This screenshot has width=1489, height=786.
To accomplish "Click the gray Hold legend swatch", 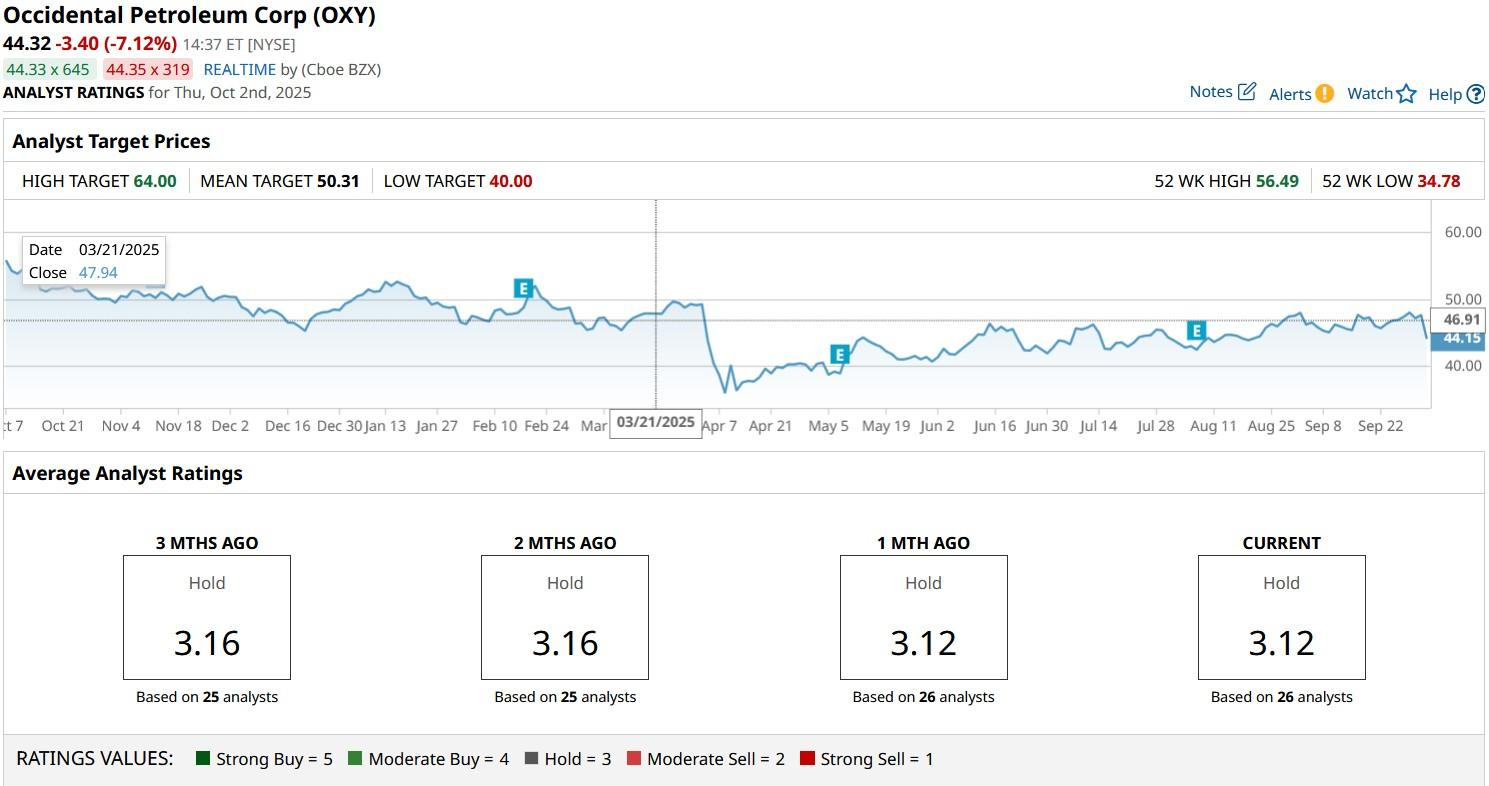I will pyautogui.click(x=531, y=759).
